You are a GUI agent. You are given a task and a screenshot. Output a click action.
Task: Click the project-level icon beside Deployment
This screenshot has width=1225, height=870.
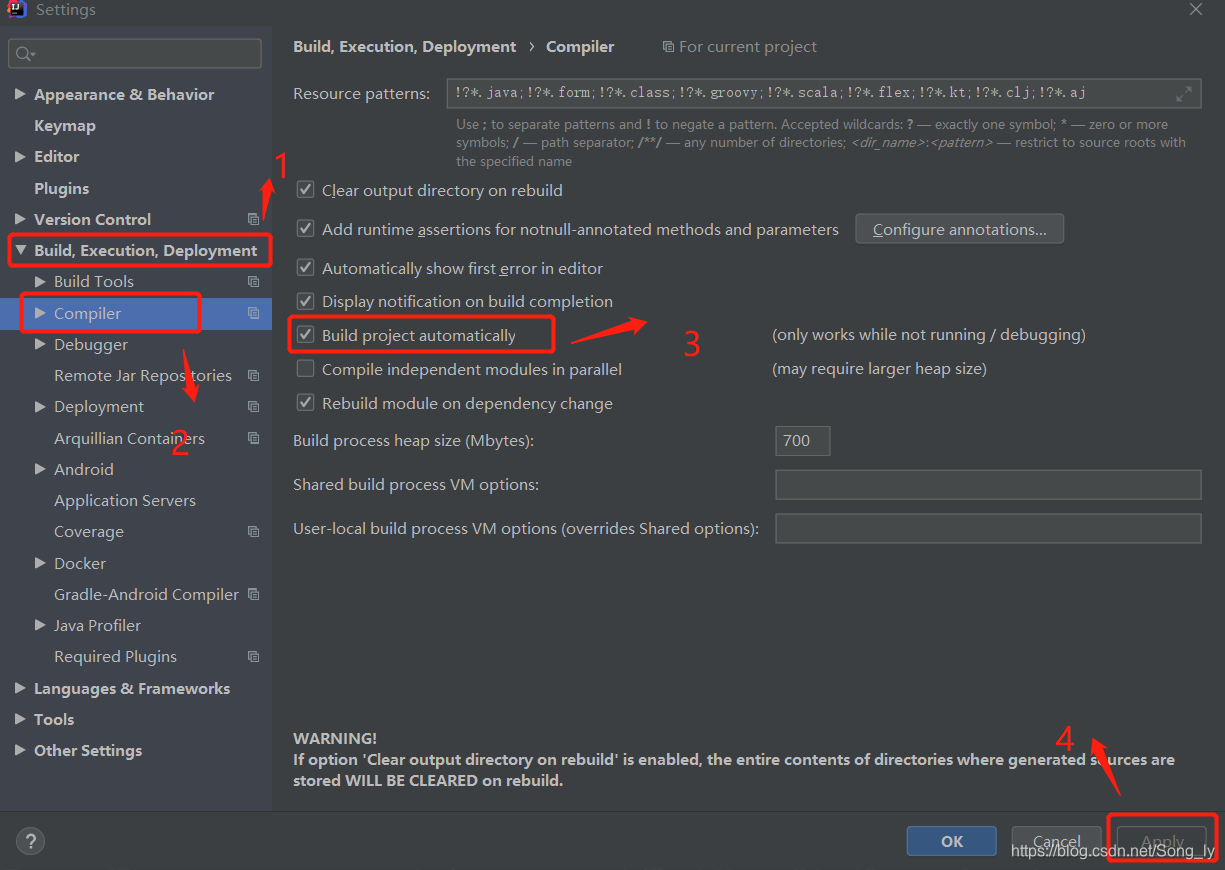(253, 407)
